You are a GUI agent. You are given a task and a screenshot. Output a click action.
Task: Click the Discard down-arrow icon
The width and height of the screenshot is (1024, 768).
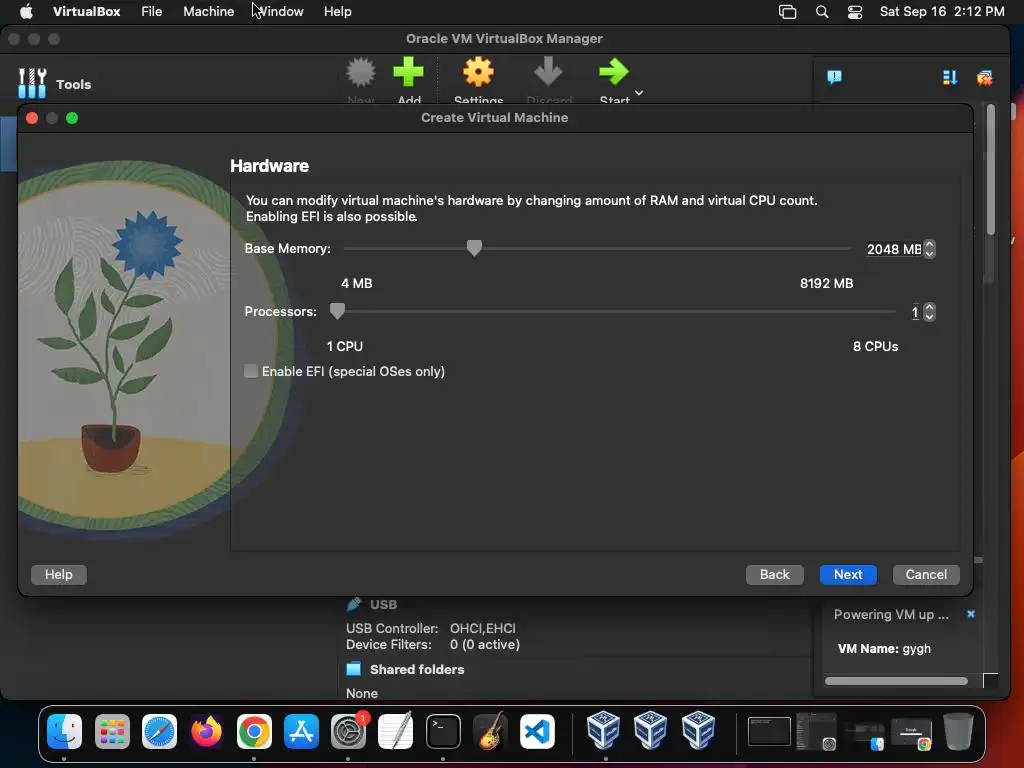click(x=548, y=71)
